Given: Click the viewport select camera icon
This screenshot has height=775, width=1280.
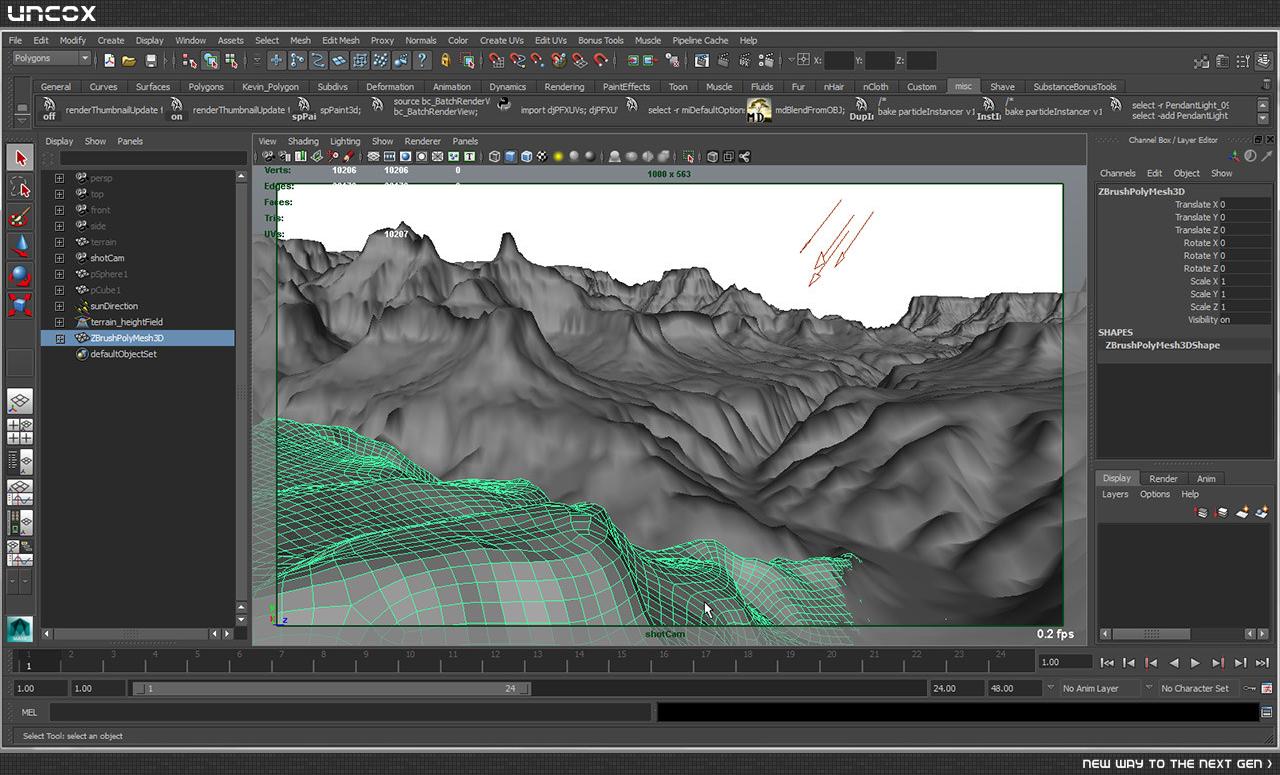Looking at the screenshot, I should click(268, 157).
